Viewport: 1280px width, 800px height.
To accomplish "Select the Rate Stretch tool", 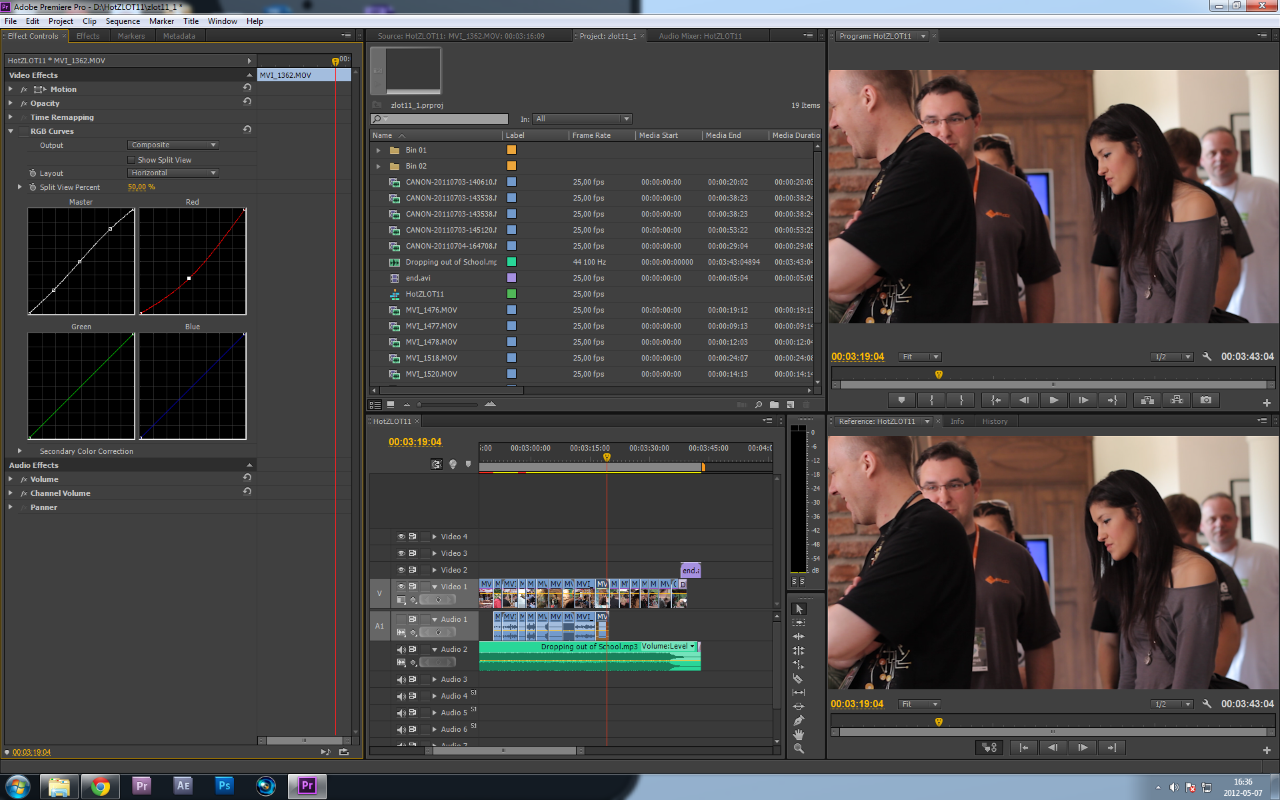I will point(798,665).
